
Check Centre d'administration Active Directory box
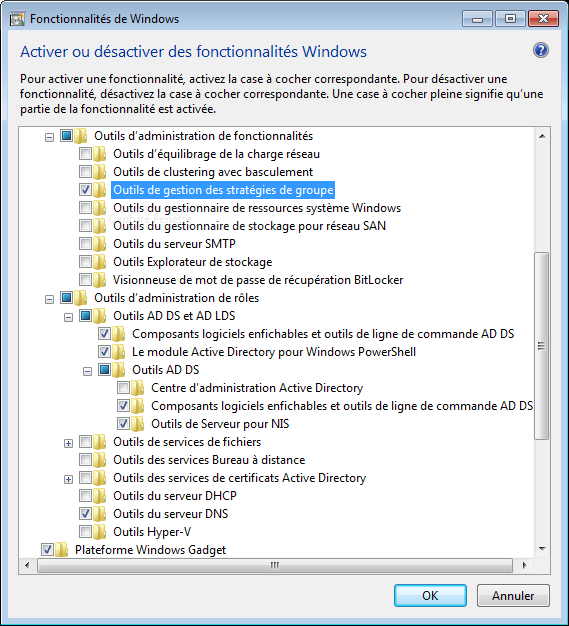(123, 387)
